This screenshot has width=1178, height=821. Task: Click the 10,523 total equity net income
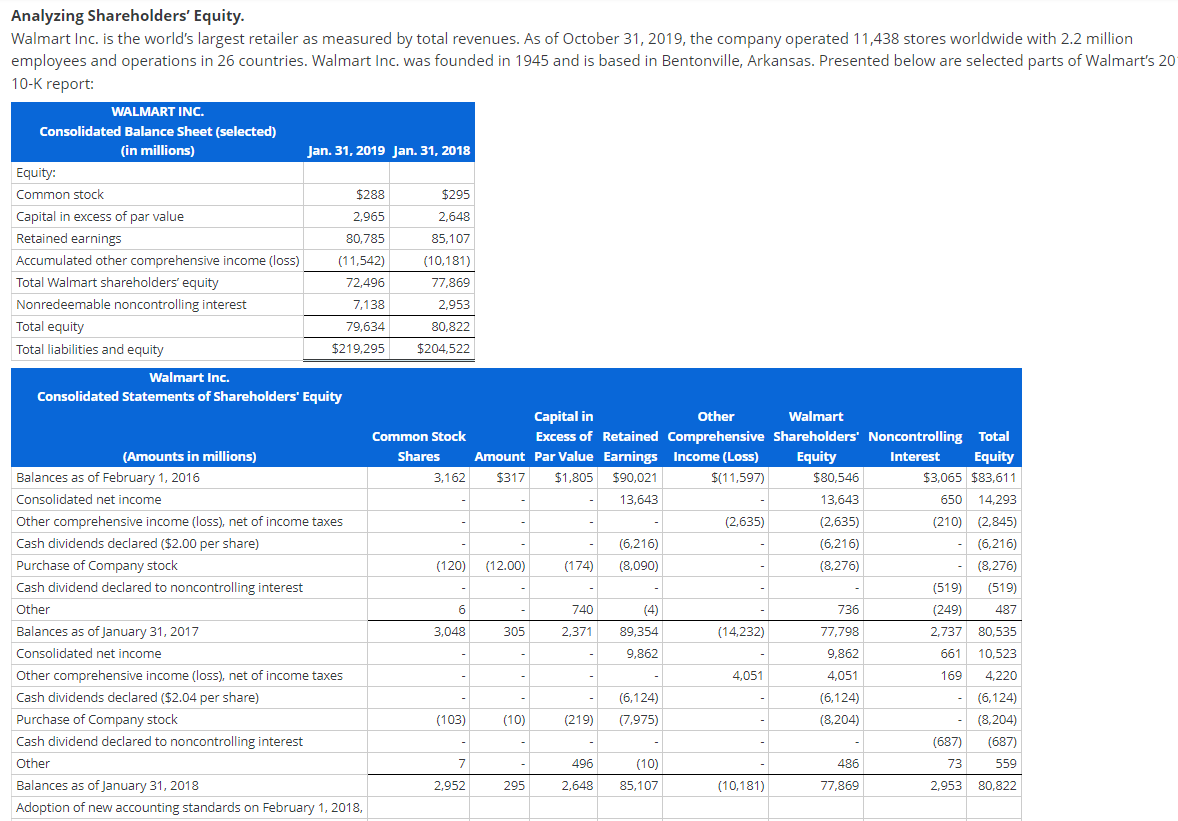(997, 653)
